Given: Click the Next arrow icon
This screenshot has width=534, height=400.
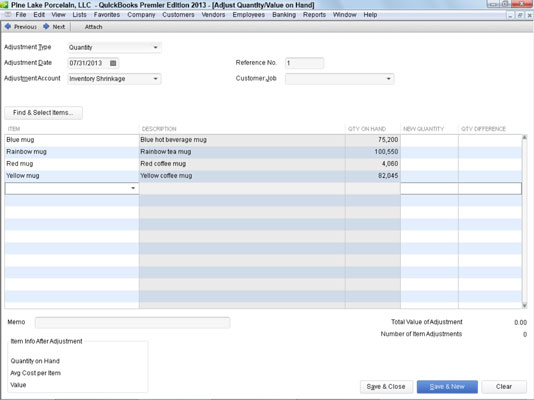Looking at the screenshot, I should tap(46, 27).
